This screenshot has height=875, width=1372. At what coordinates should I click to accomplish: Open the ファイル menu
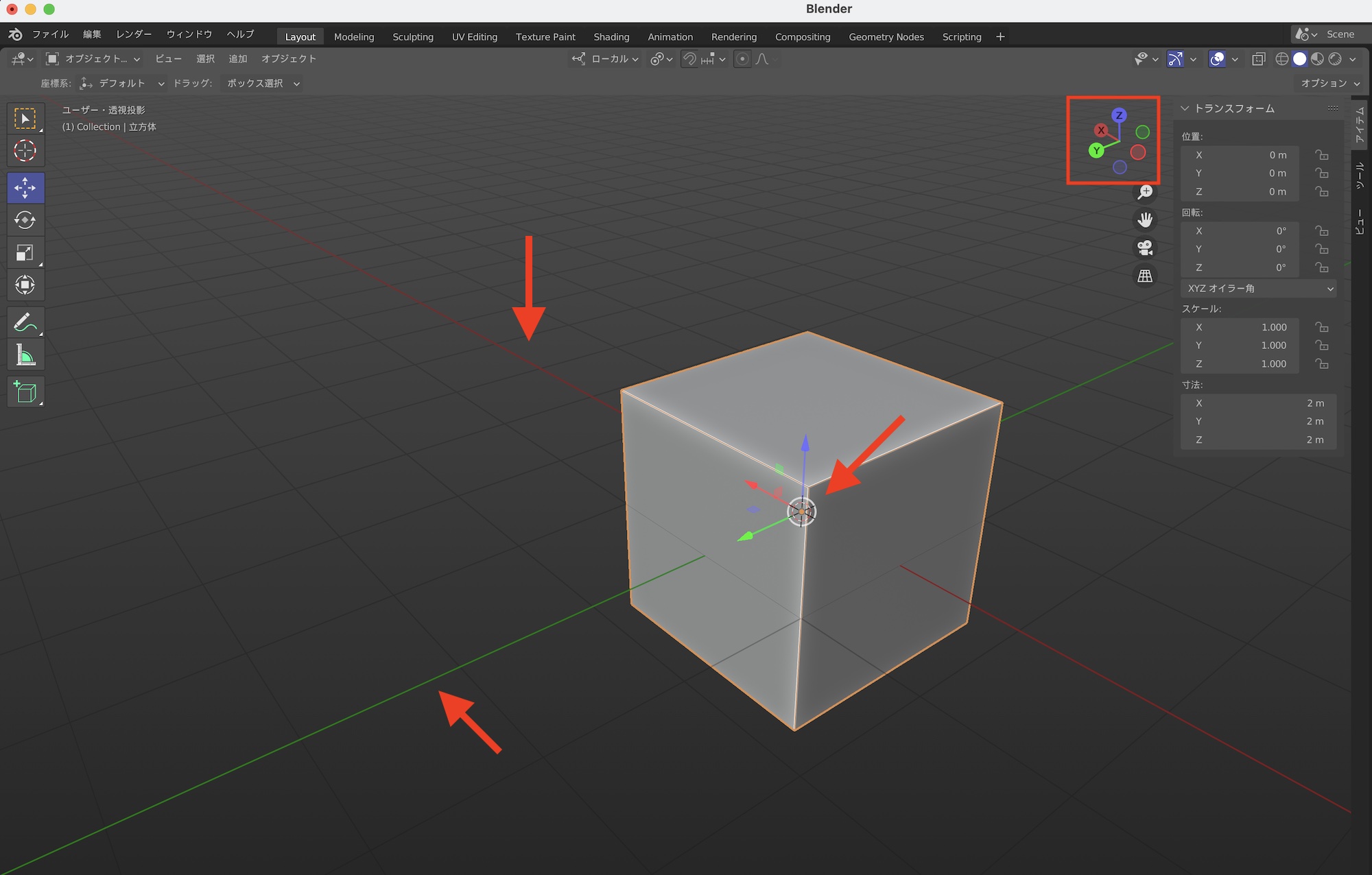50,34
